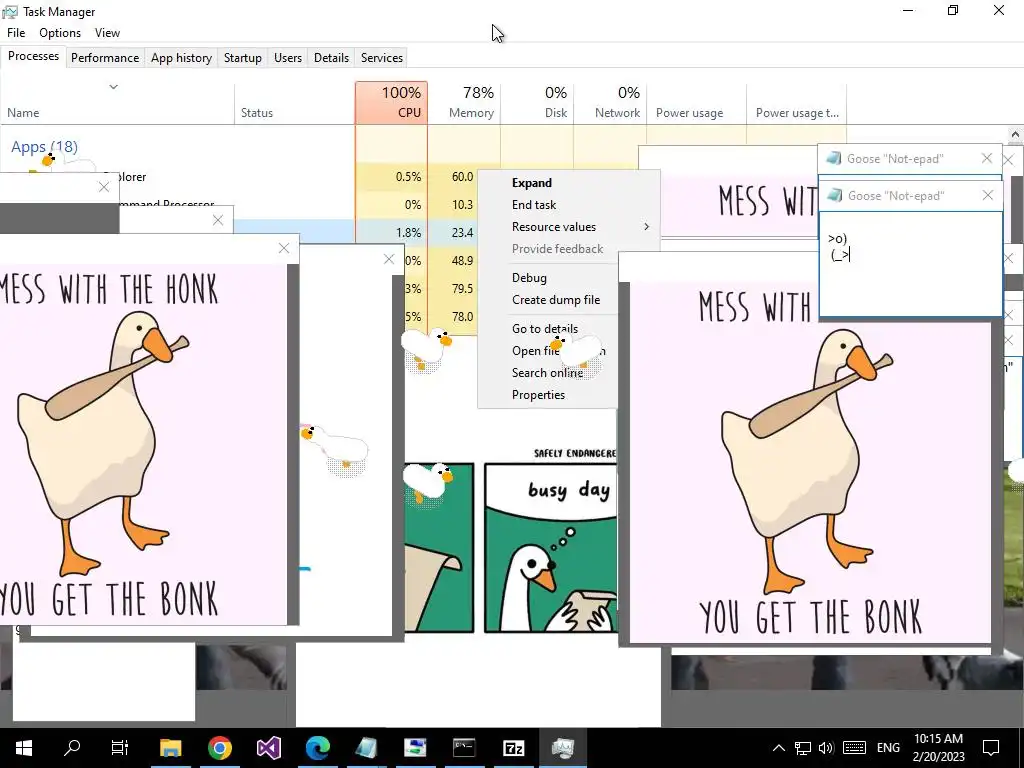Switch to the Users tab

coord(288,57)
